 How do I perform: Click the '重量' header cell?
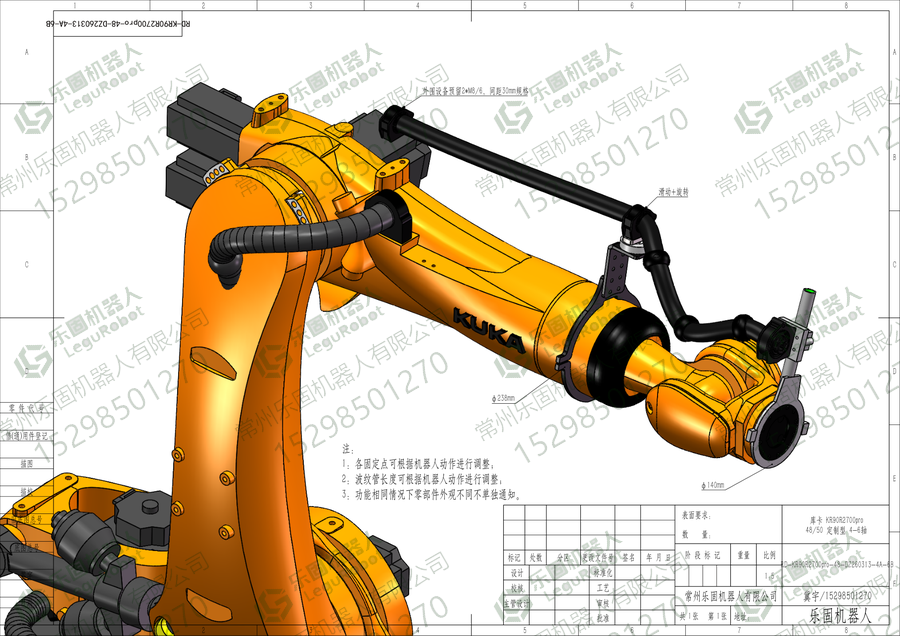pyautogui.click(x=743, y=555)
